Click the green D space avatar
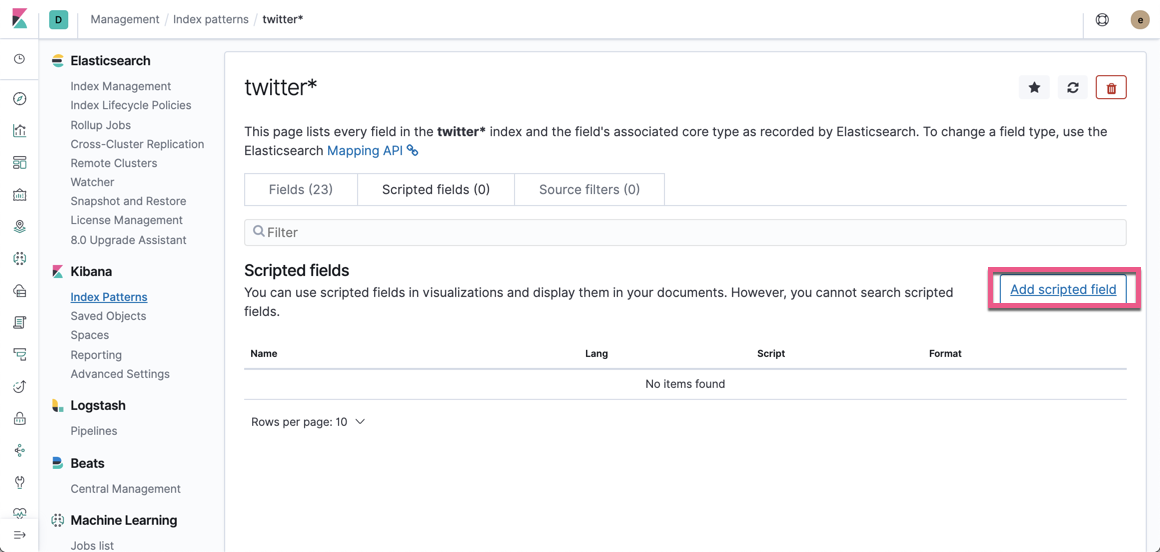1160x552 pixels. pos(58,19)
